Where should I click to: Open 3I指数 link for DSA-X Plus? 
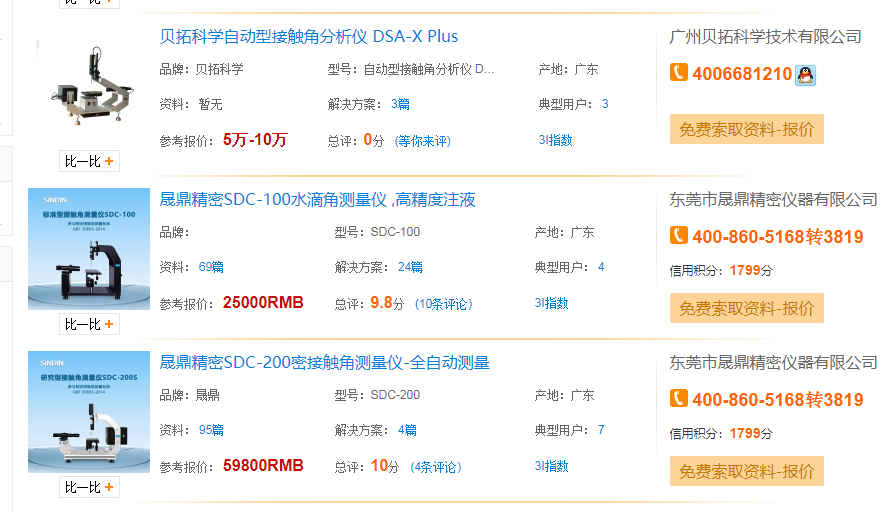(555, 140)
